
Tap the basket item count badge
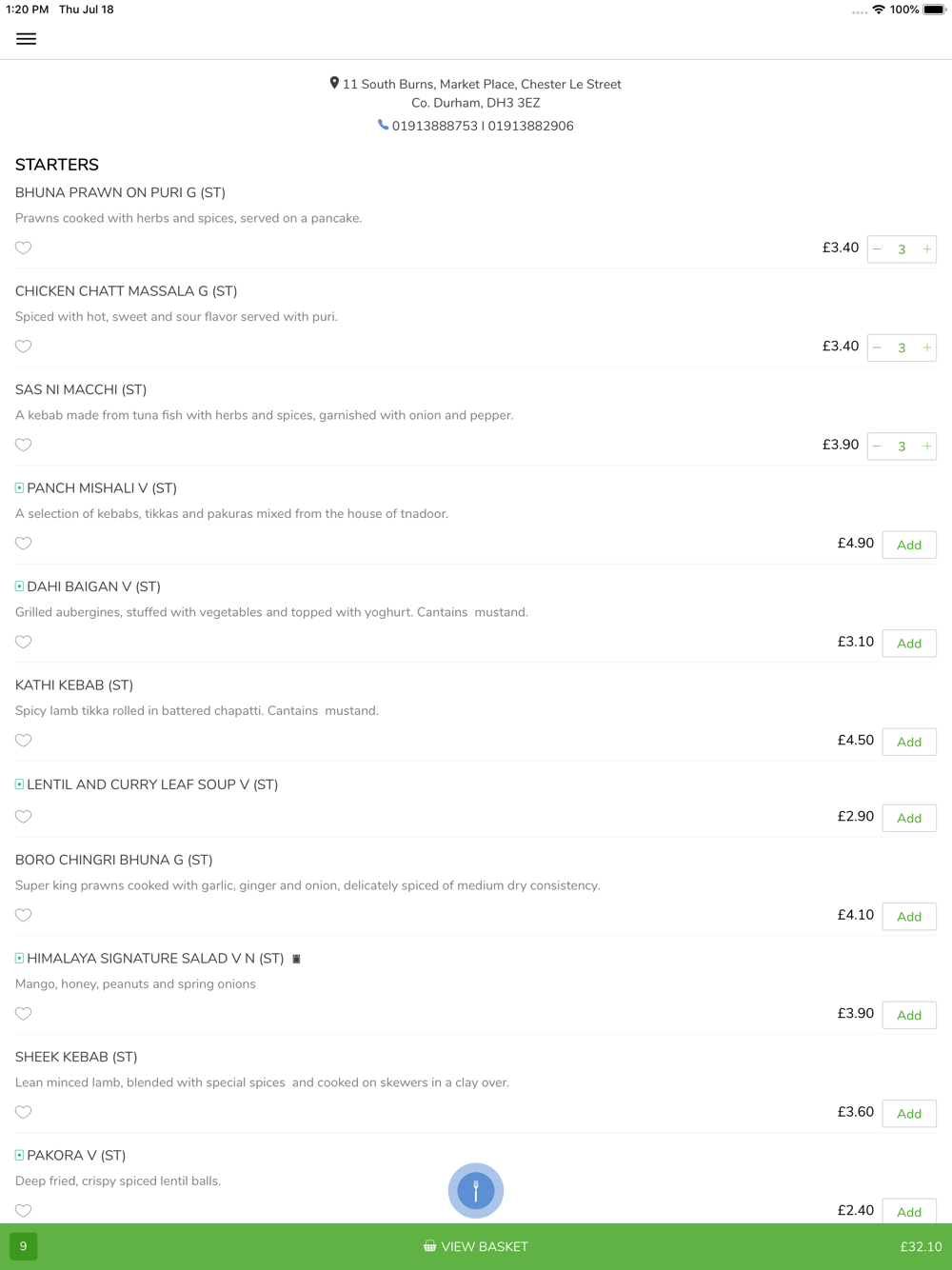pos(23,1246)
